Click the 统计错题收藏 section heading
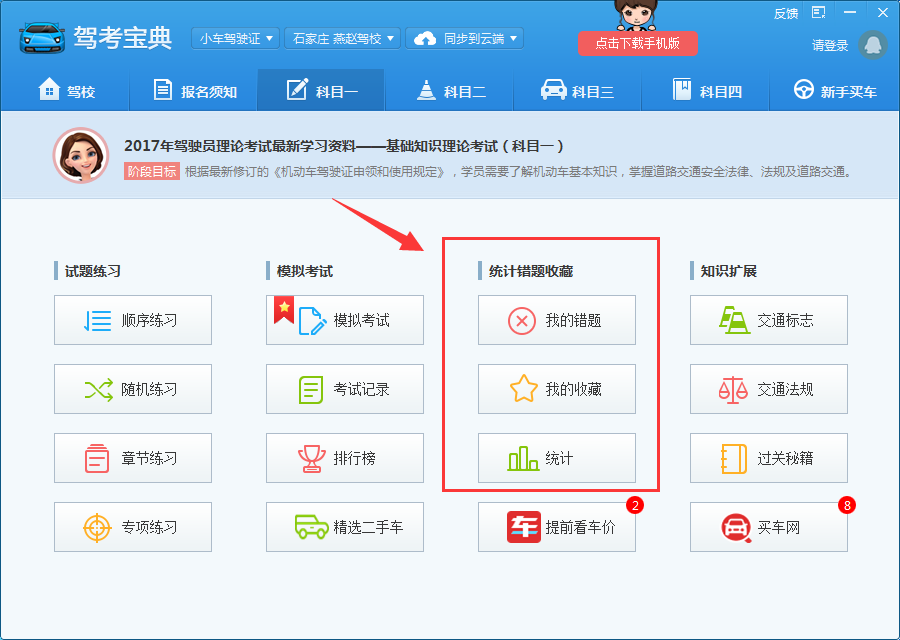The width and height of the screenshot is (900, 640). 531,271
